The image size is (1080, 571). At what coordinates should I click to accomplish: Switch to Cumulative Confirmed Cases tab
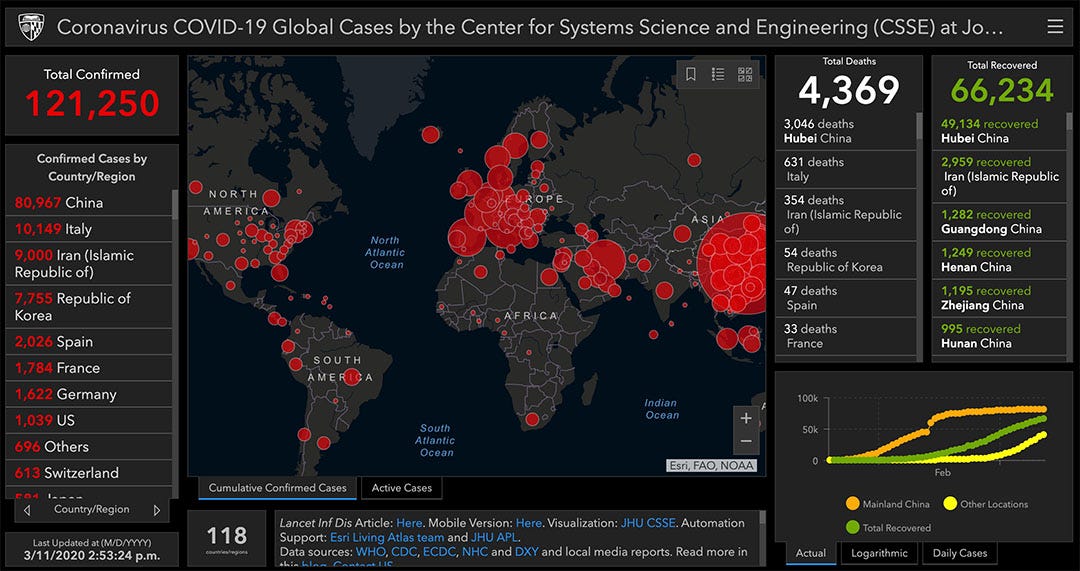pos(278,488)
